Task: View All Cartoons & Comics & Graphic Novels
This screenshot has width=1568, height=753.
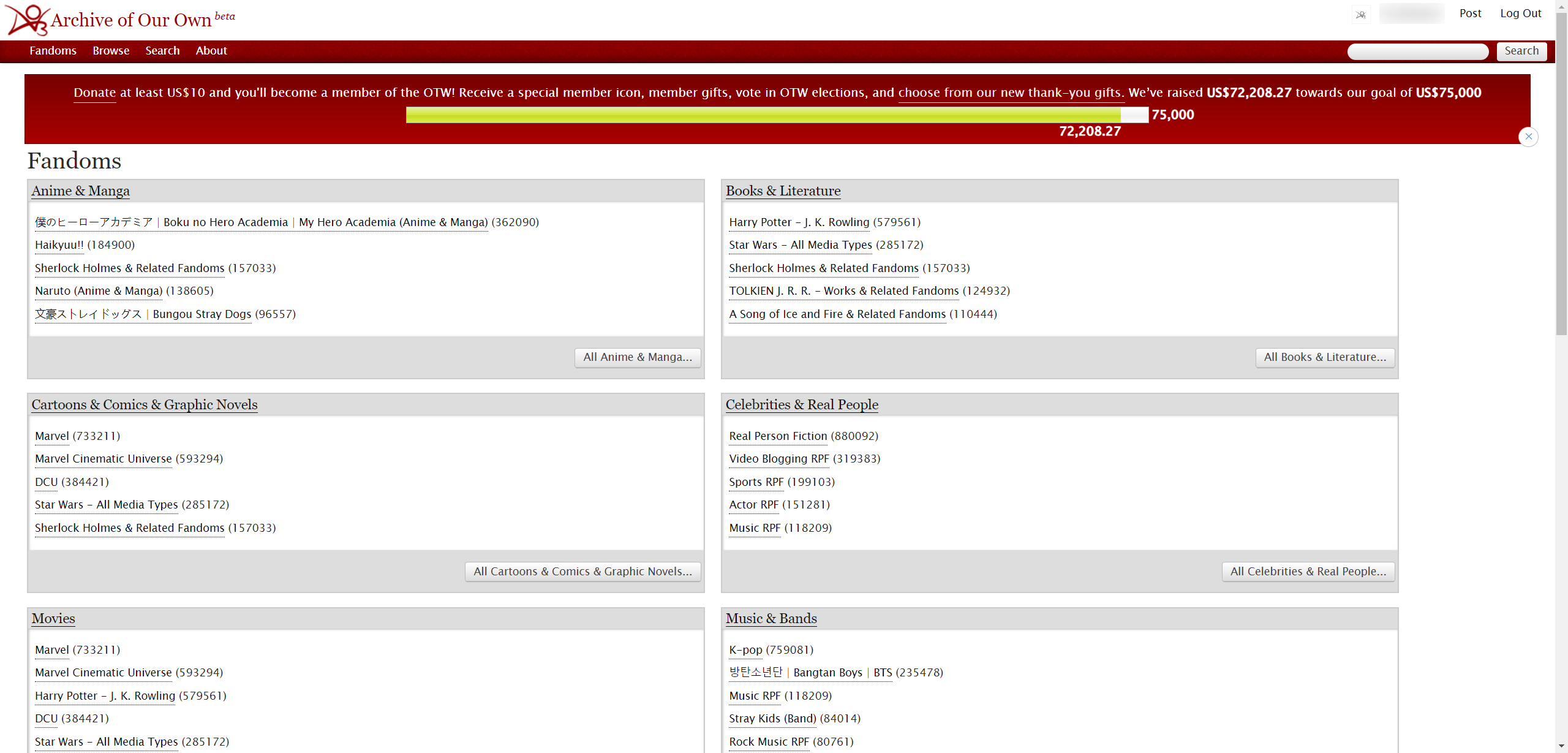Action: (x=582, y=572)
